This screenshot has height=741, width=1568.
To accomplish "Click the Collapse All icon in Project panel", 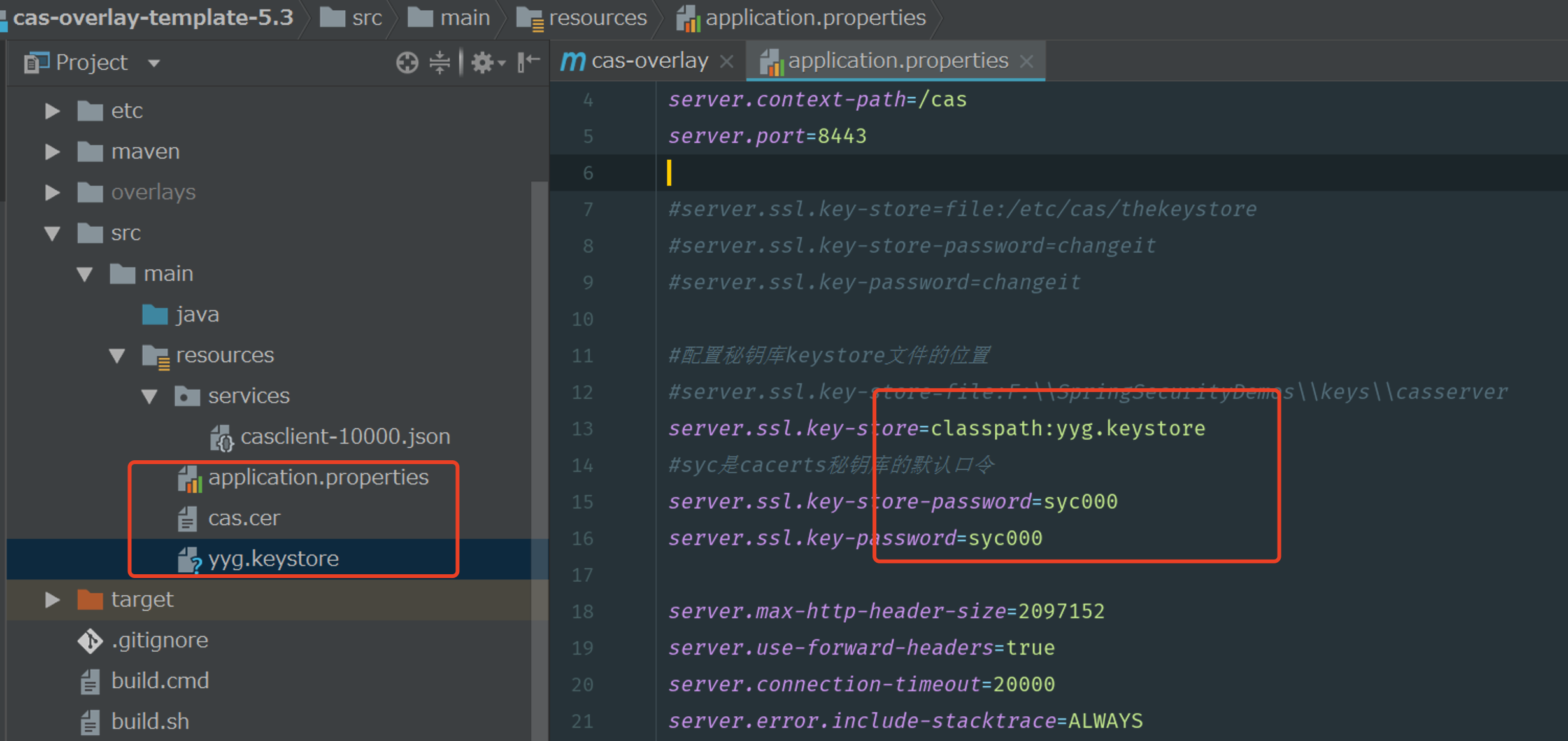I will [439, 62].
